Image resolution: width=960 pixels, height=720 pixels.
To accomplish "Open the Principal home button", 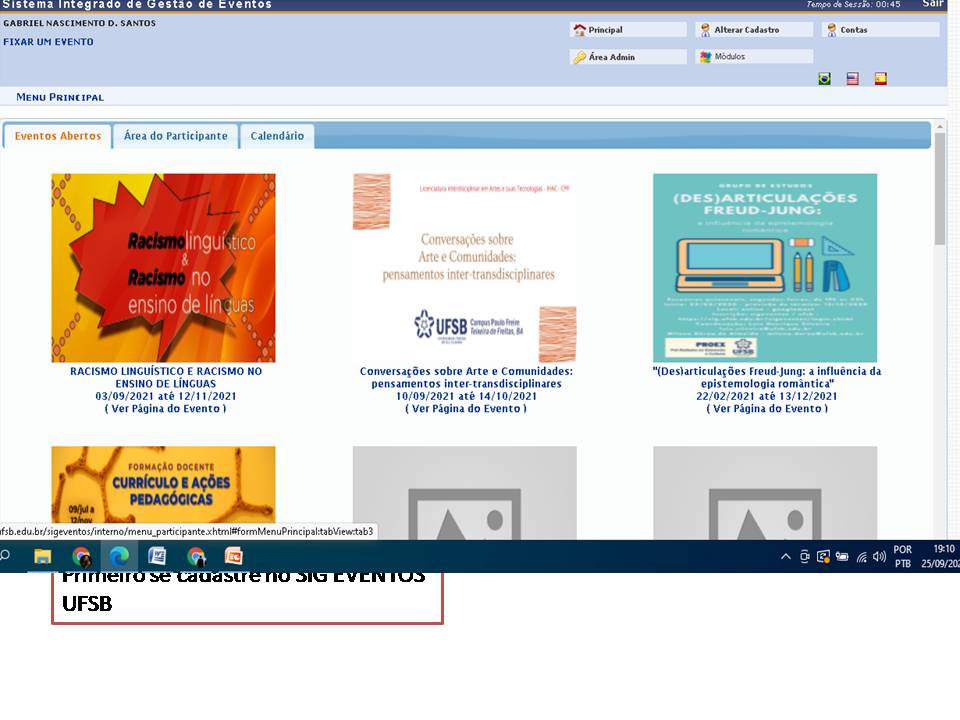I will click(628, 29).
